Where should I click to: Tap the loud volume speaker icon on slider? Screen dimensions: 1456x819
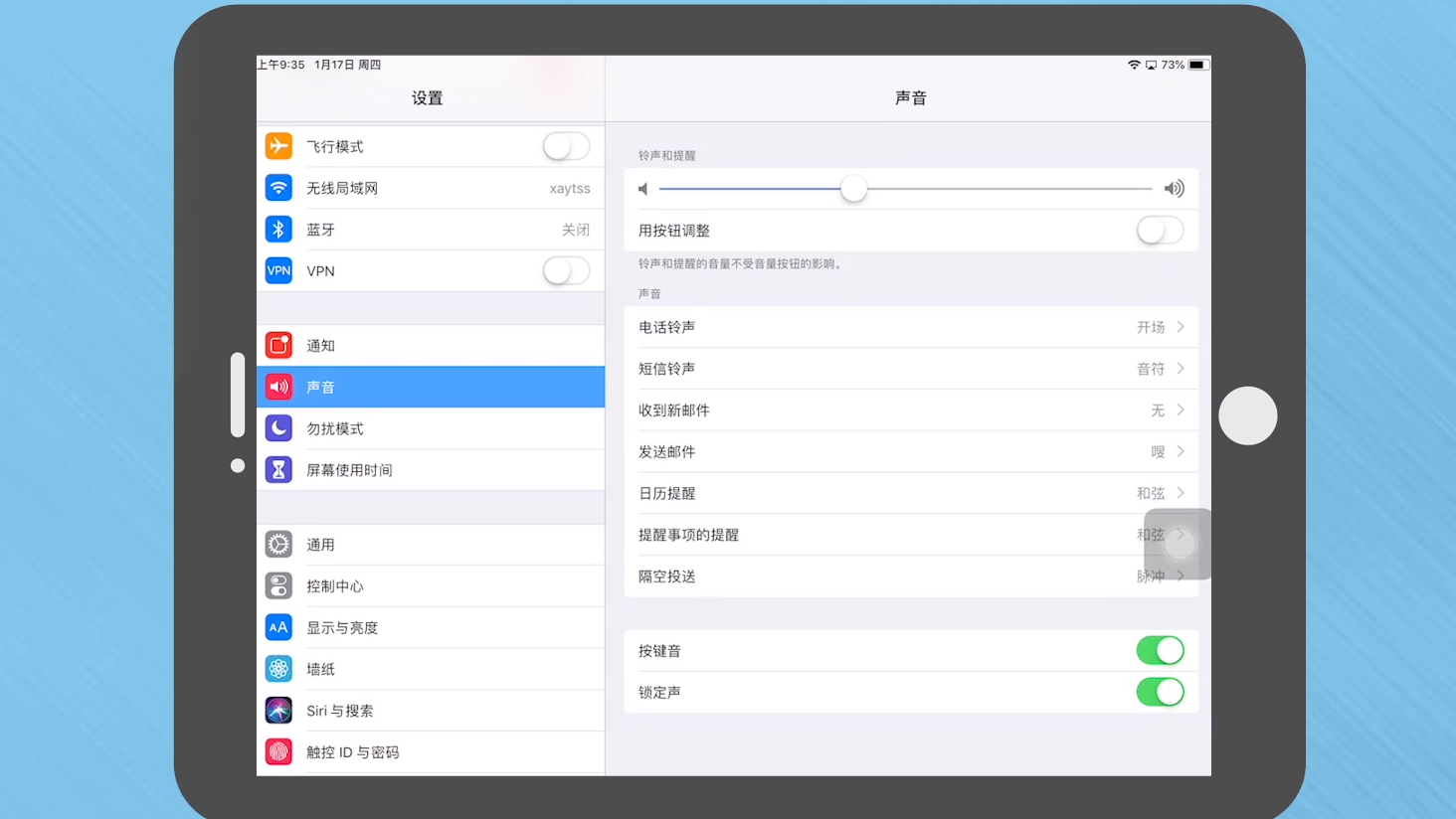(x=1175, y=189)
